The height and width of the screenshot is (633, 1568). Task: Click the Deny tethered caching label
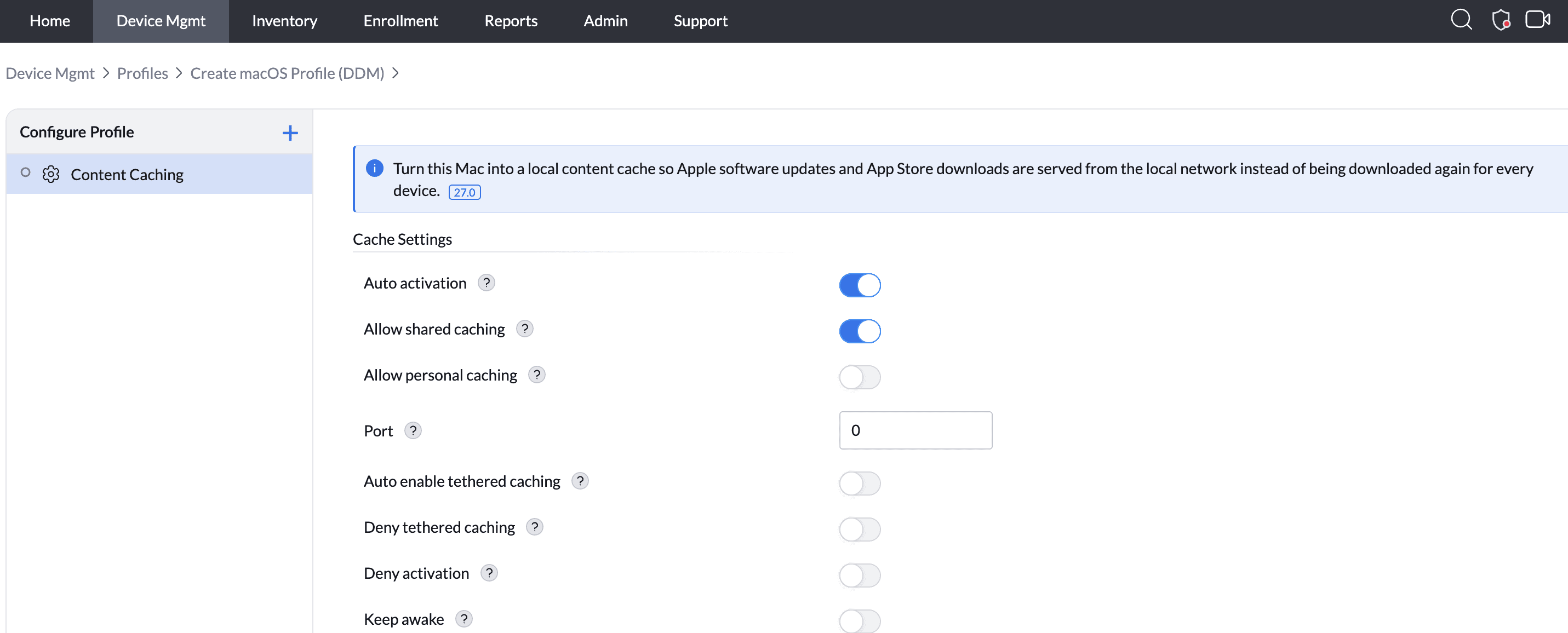point(439,527)
